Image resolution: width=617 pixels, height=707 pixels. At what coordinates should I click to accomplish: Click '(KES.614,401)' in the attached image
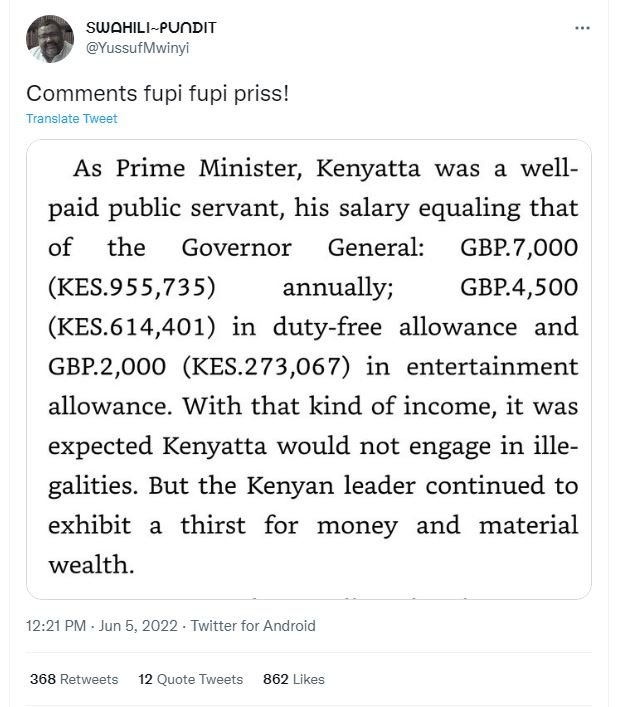tap(132, 326)
